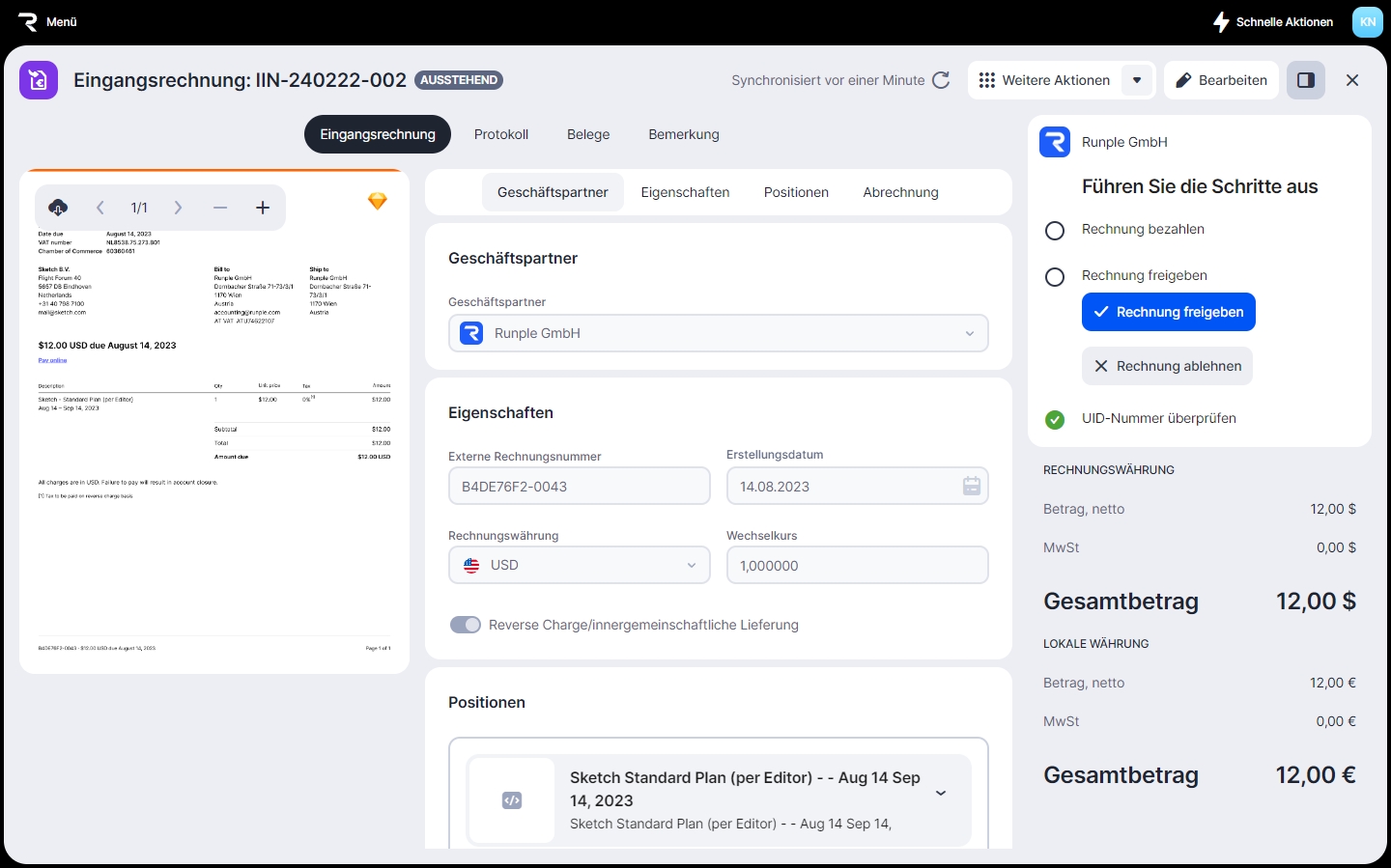Screen dimensions: 1391x868
Task: Select the Rechnung freigeben step circle
Action: click(1055, 277)
